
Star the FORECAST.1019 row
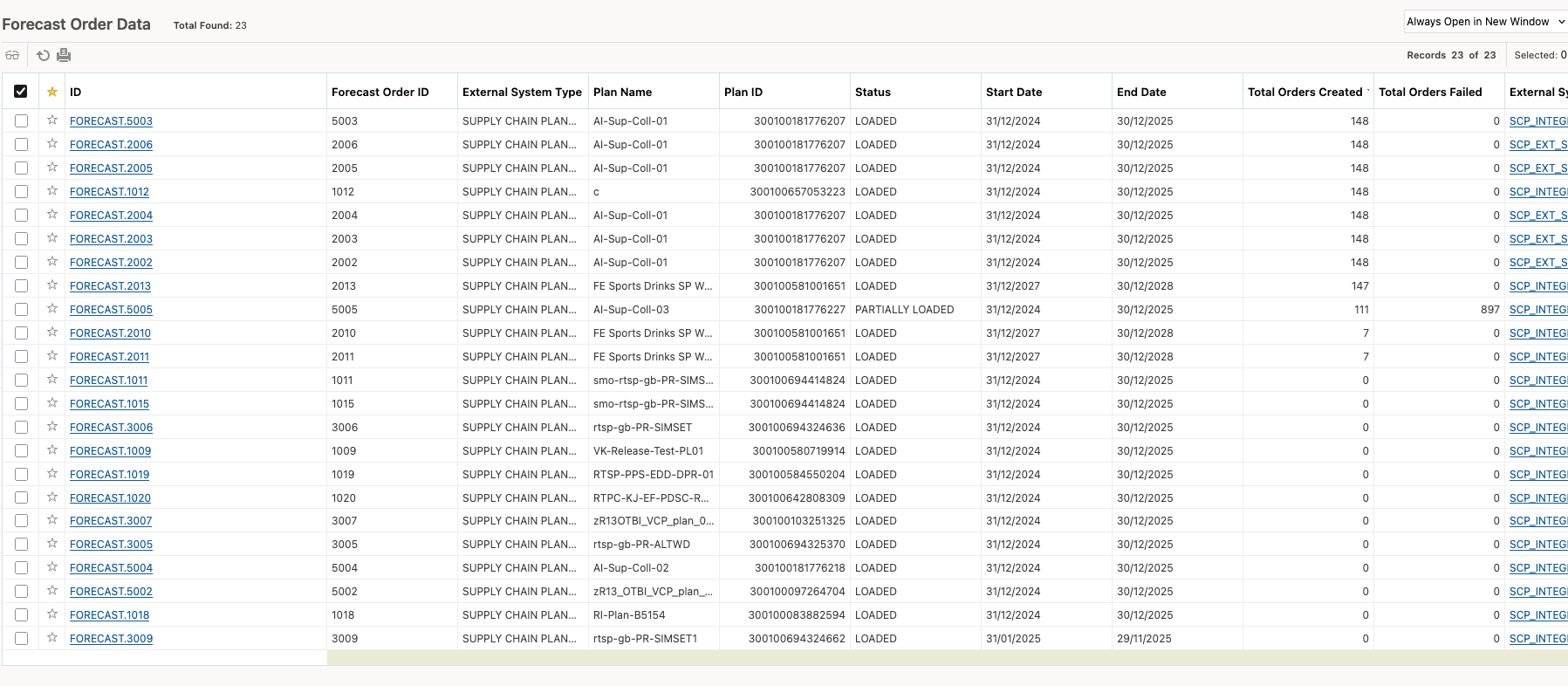[x=52, y=474]
